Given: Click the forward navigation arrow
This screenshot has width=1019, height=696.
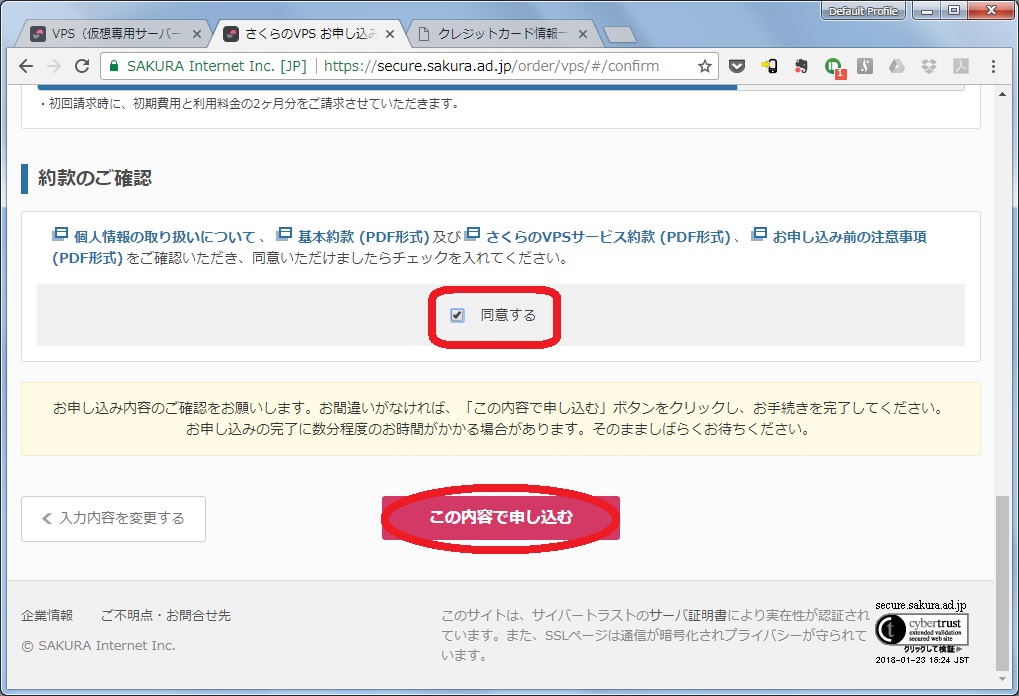Looking at the screenshot, I should 54,66.
